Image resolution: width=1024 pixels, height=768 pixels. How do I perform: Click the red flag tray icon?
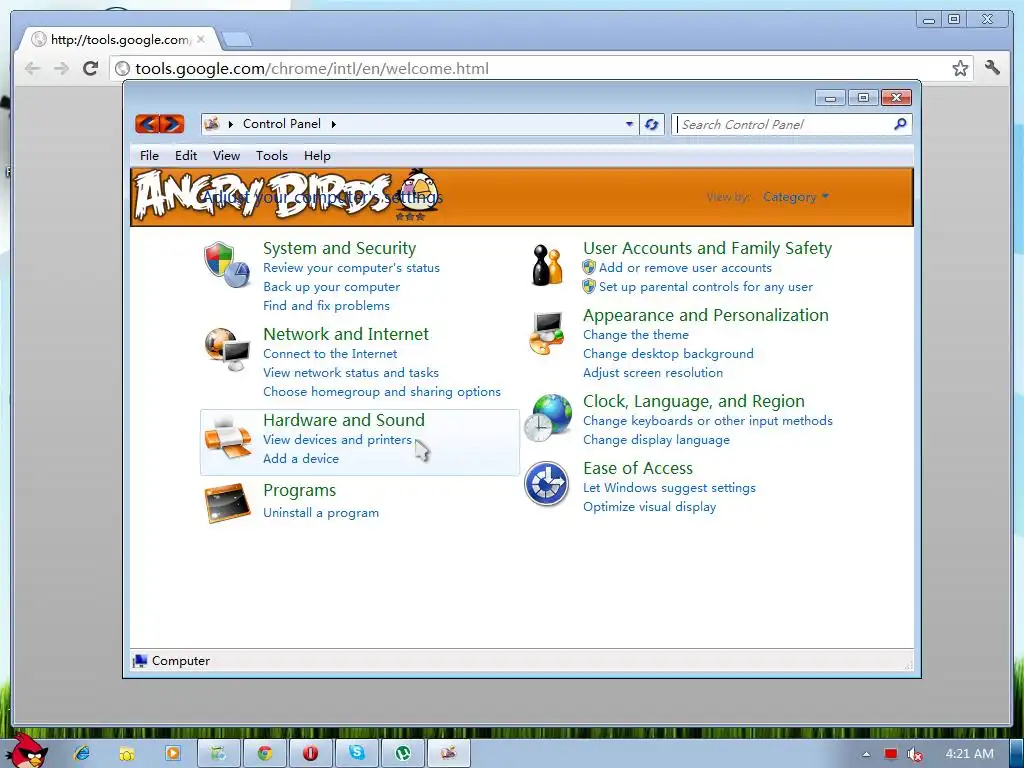point(891,754)
